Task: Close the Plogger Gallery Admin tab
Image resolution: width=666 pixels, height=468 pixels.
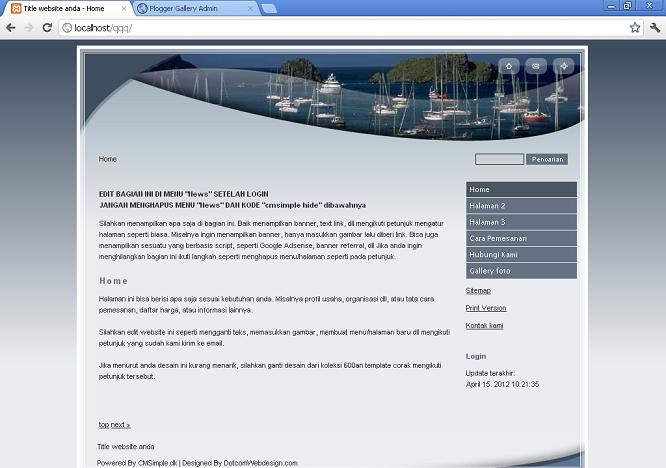Action: [x=251, y=8]
